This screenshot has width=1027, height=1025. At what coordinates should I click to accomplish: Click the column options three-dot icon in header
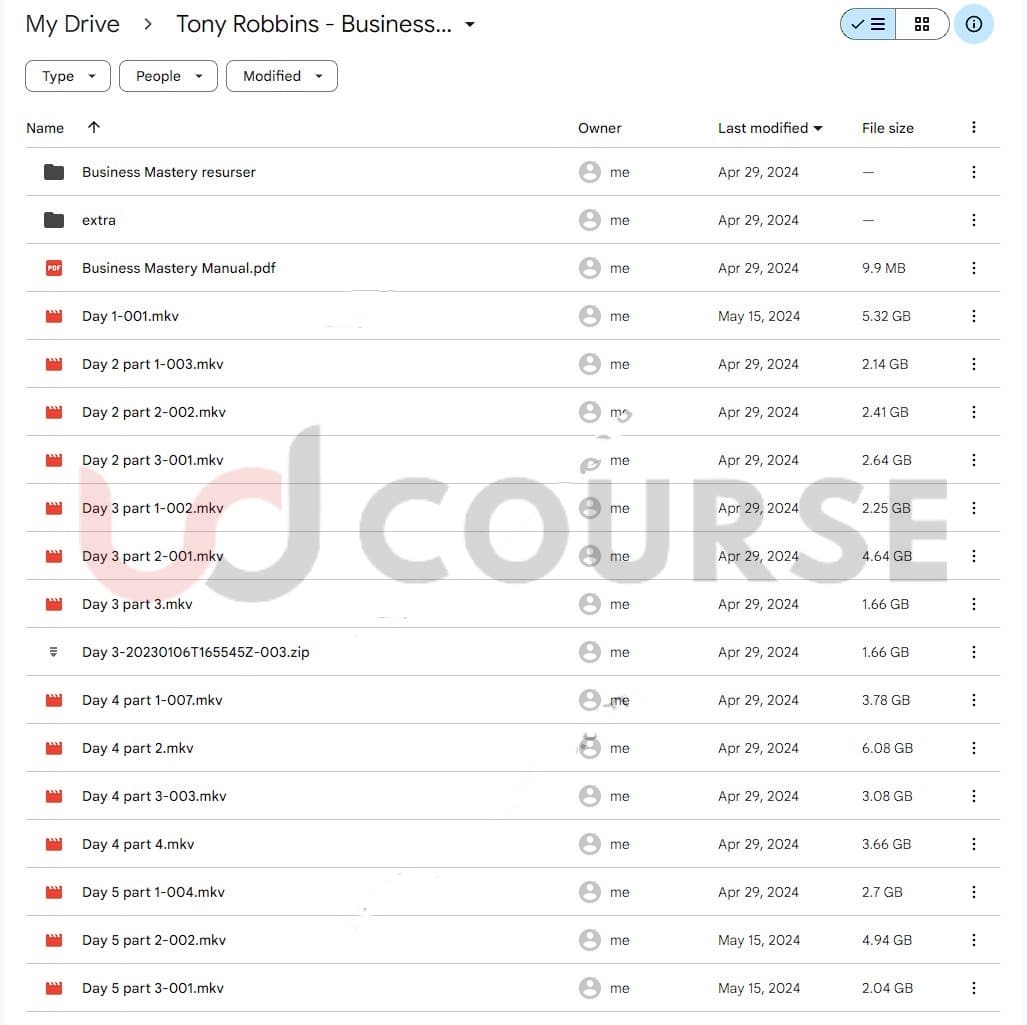point(973,128)
